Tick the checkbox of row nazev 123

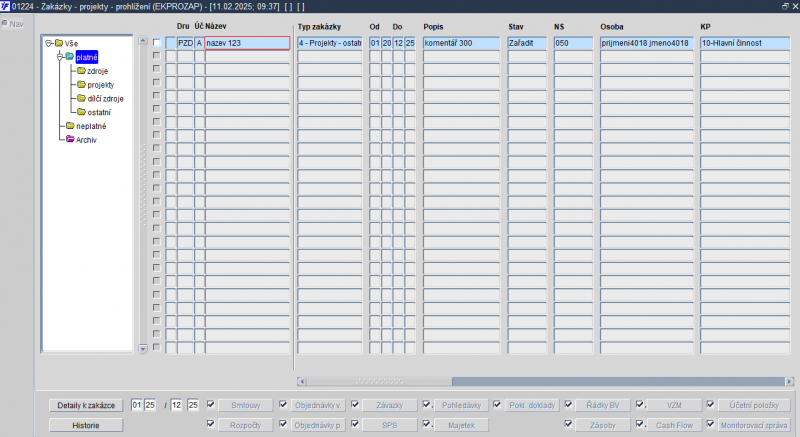[157, 42]
